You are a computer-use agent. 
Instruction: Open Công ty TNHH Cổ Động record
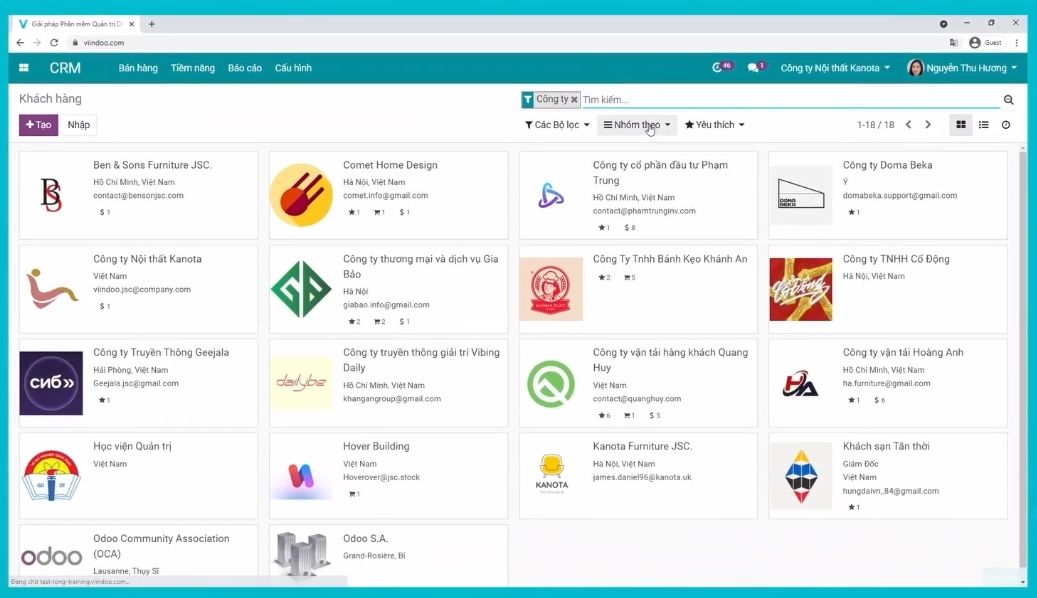(887, 289)
